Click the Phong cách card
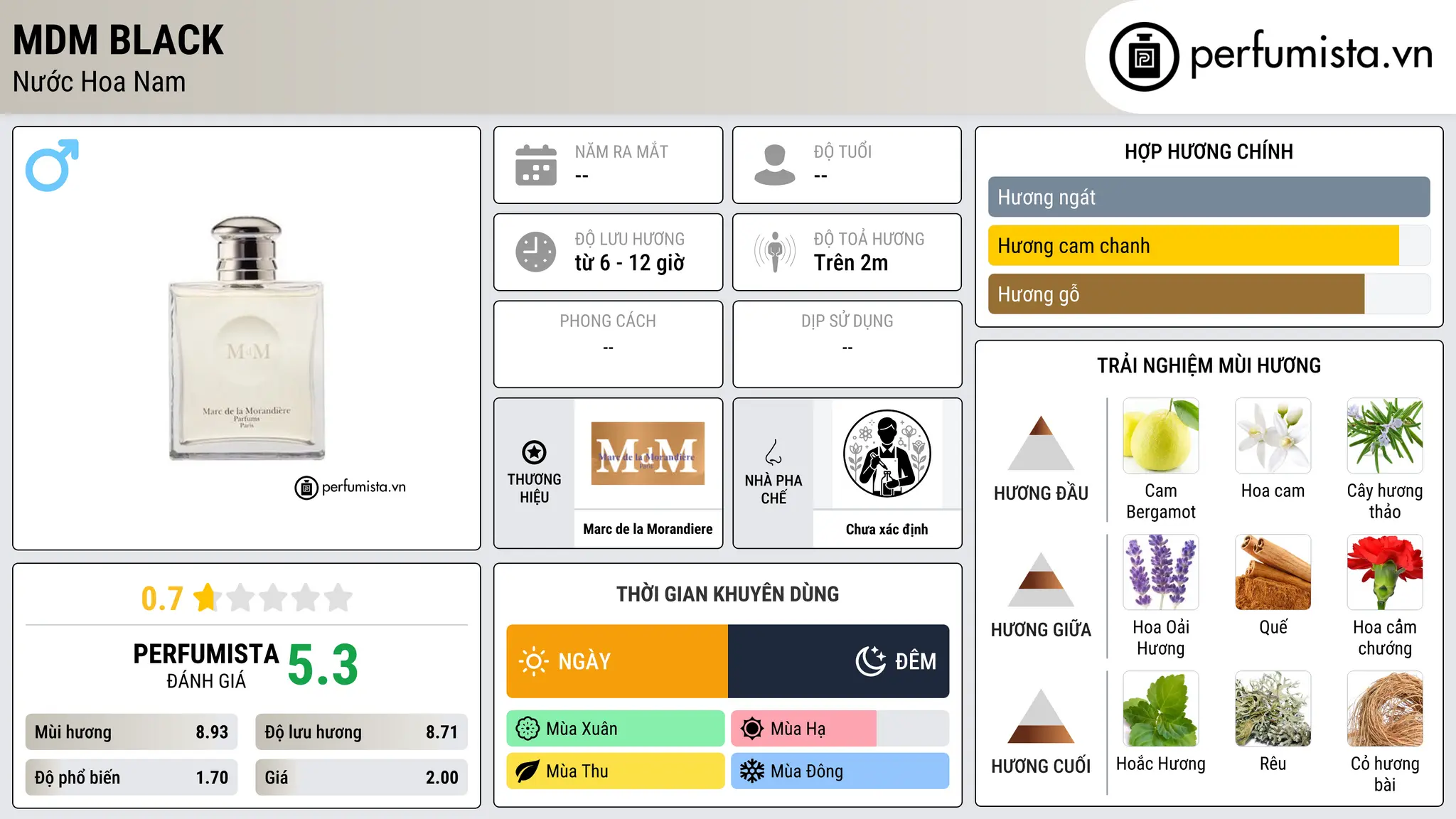Image resolution: width=1456 pixels, height=819 pixels. (609, 344)
